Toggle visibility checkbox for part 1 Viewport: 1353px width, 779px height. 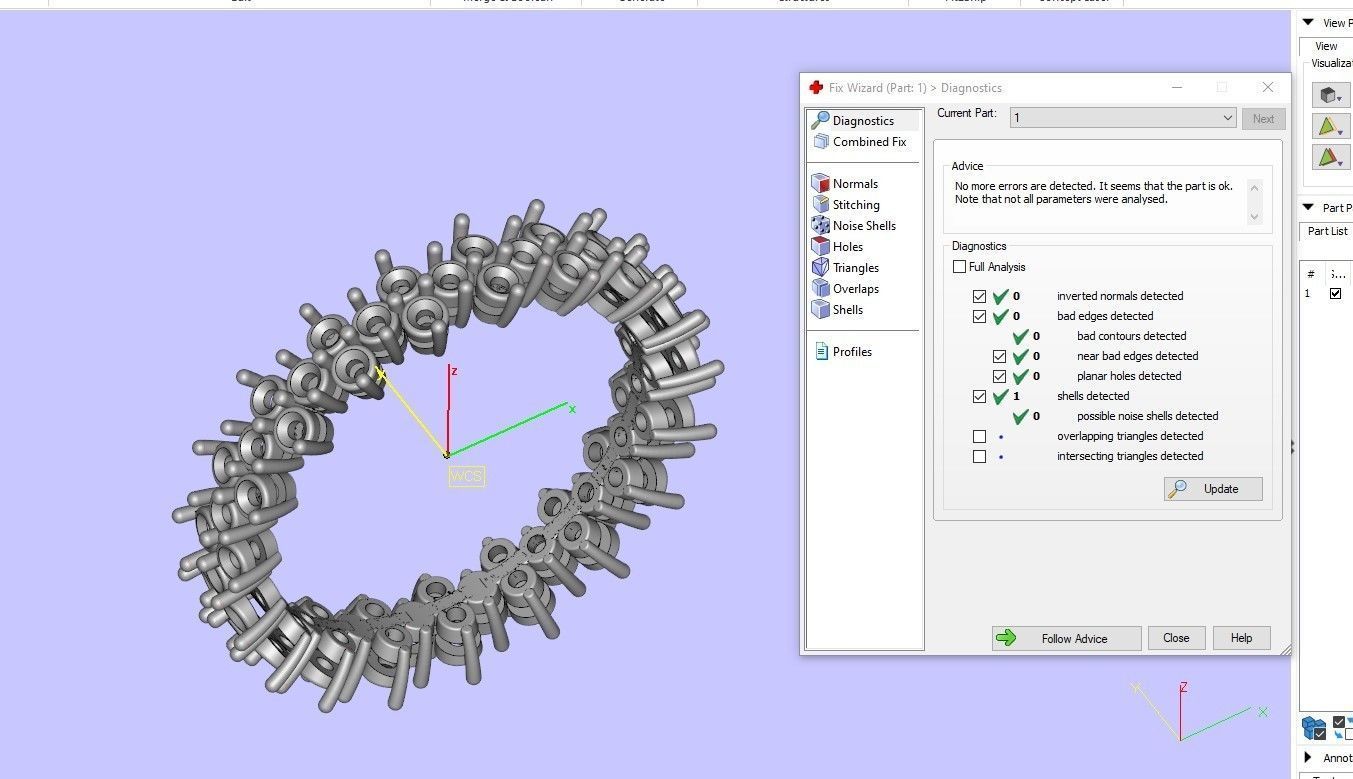[x=1335, y=294]
